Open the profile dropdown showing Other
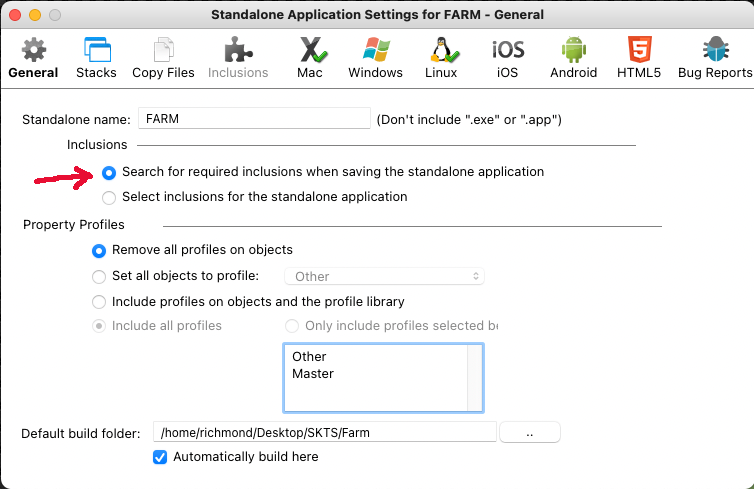This screenshot has width=754, height=489. click(385, 276)
